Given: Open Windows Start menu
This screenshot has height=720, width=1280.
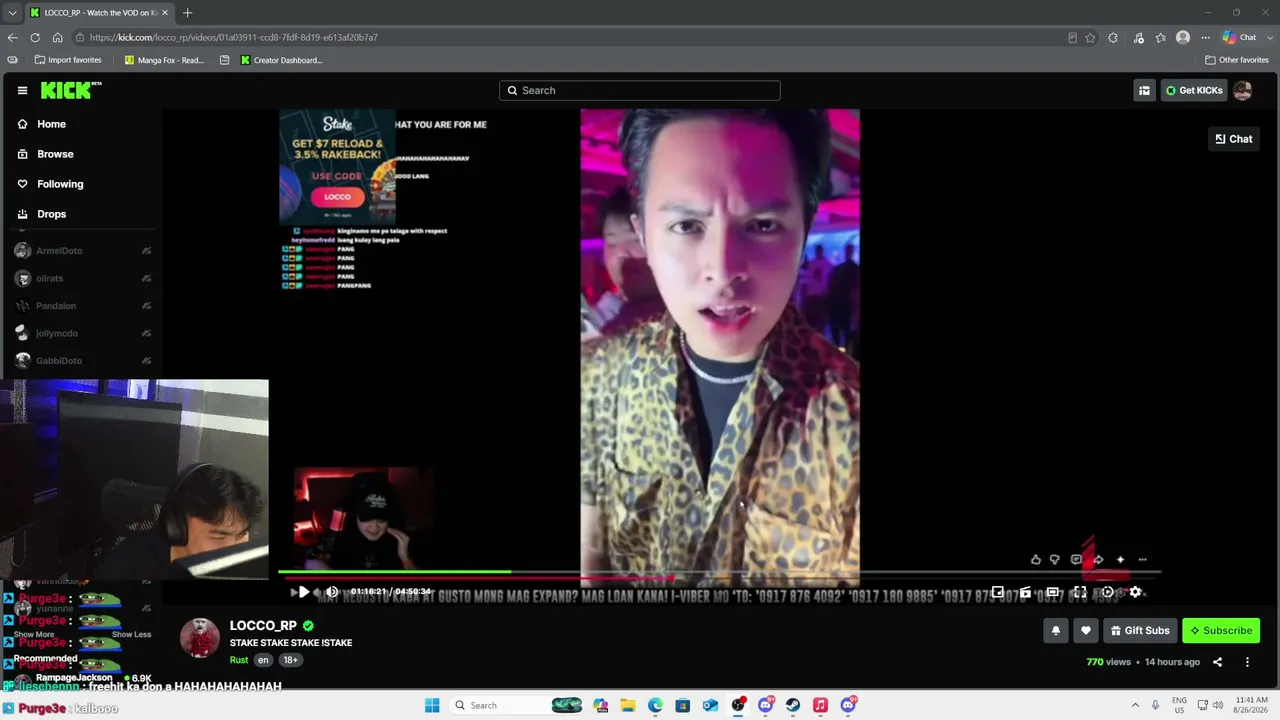Looking at the screenshot, I should click(432, 705).
